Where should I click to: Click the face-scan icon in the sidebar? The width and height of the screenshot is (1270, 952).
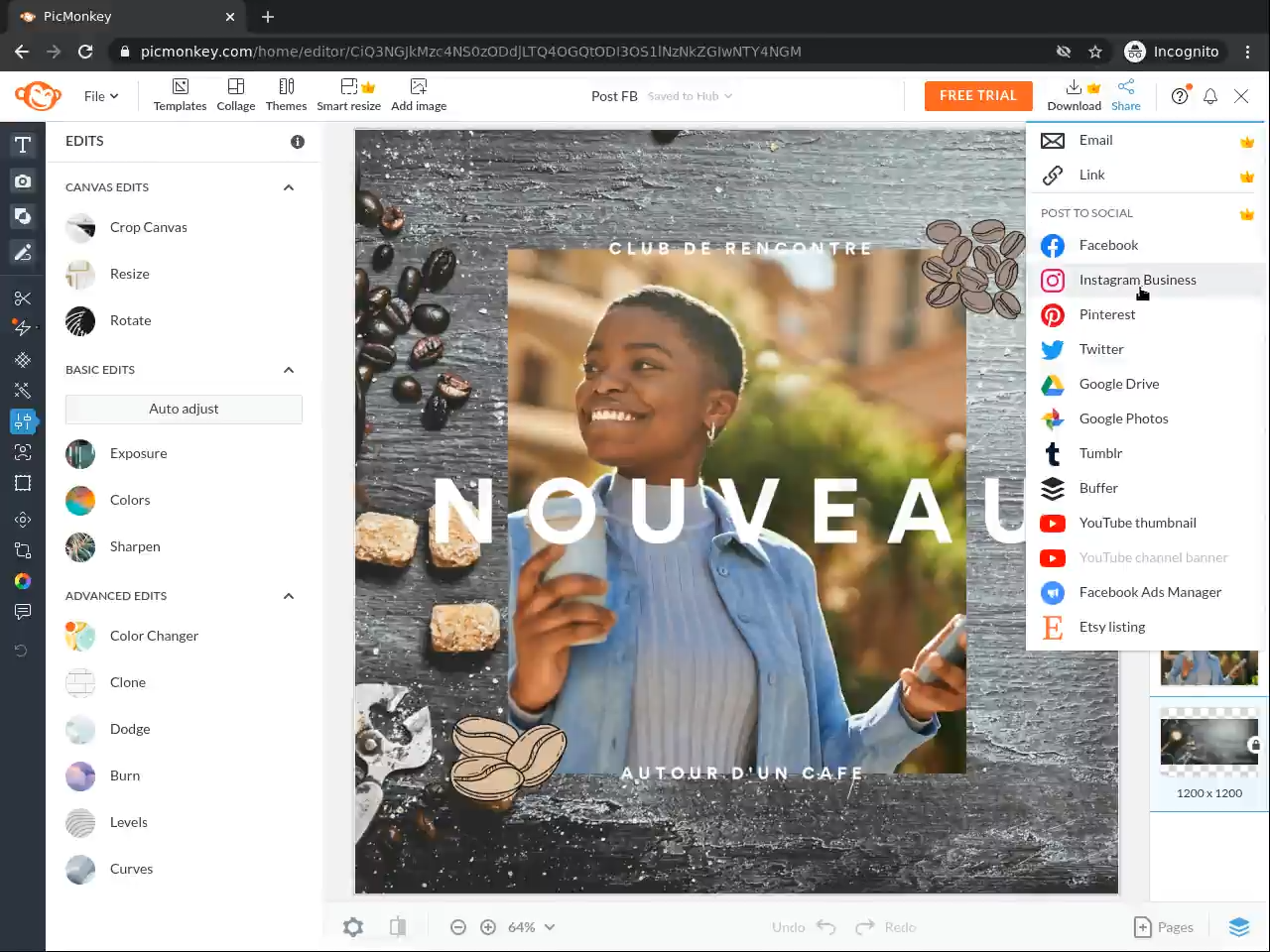pos(23,452)
